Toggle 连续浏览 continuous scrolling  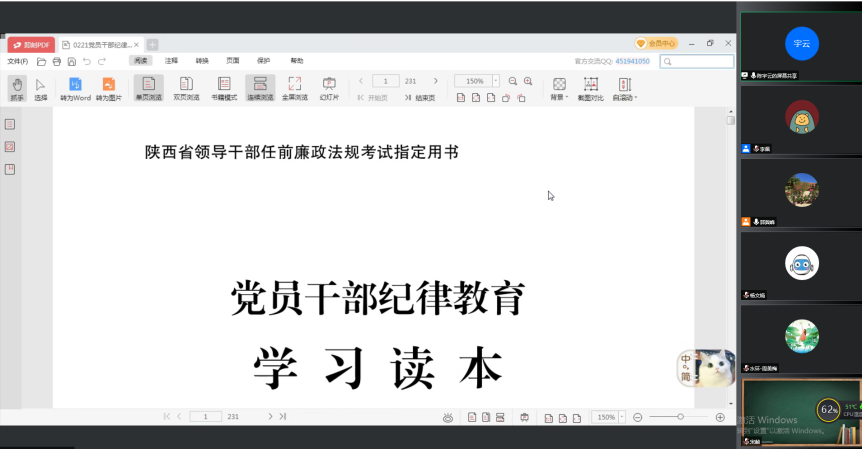pyautogui.click(x=259, y=88)
